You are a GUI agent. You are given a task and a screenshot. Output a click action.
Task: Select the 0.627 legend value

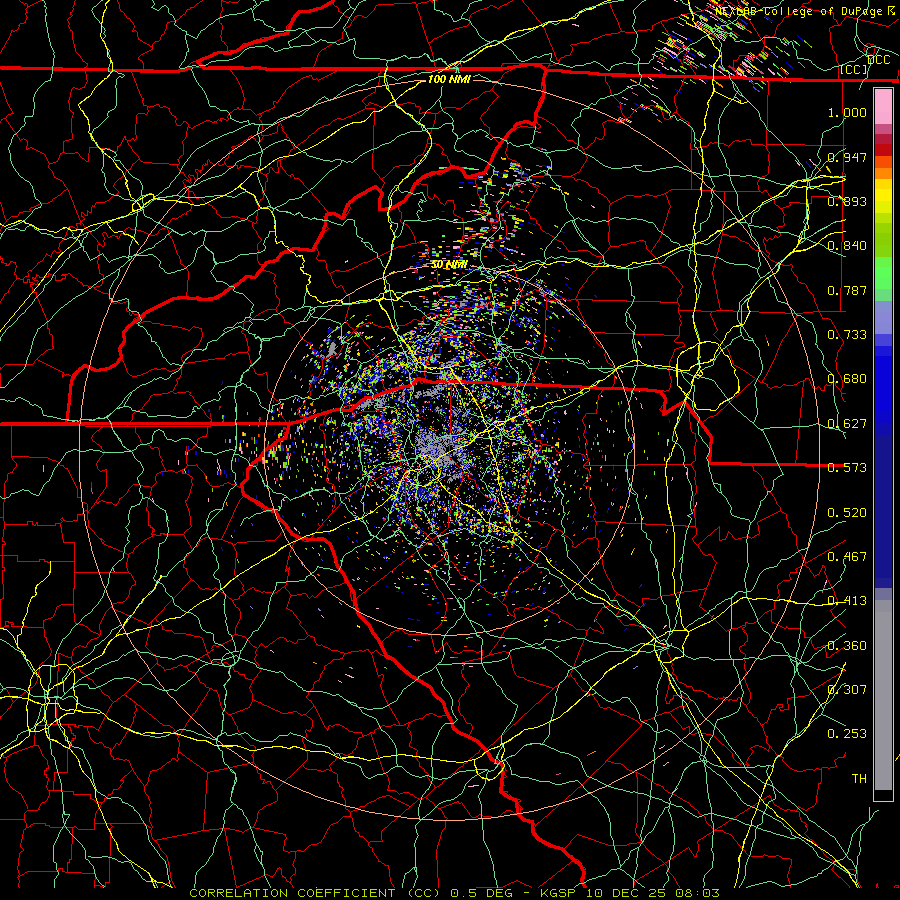847,424
